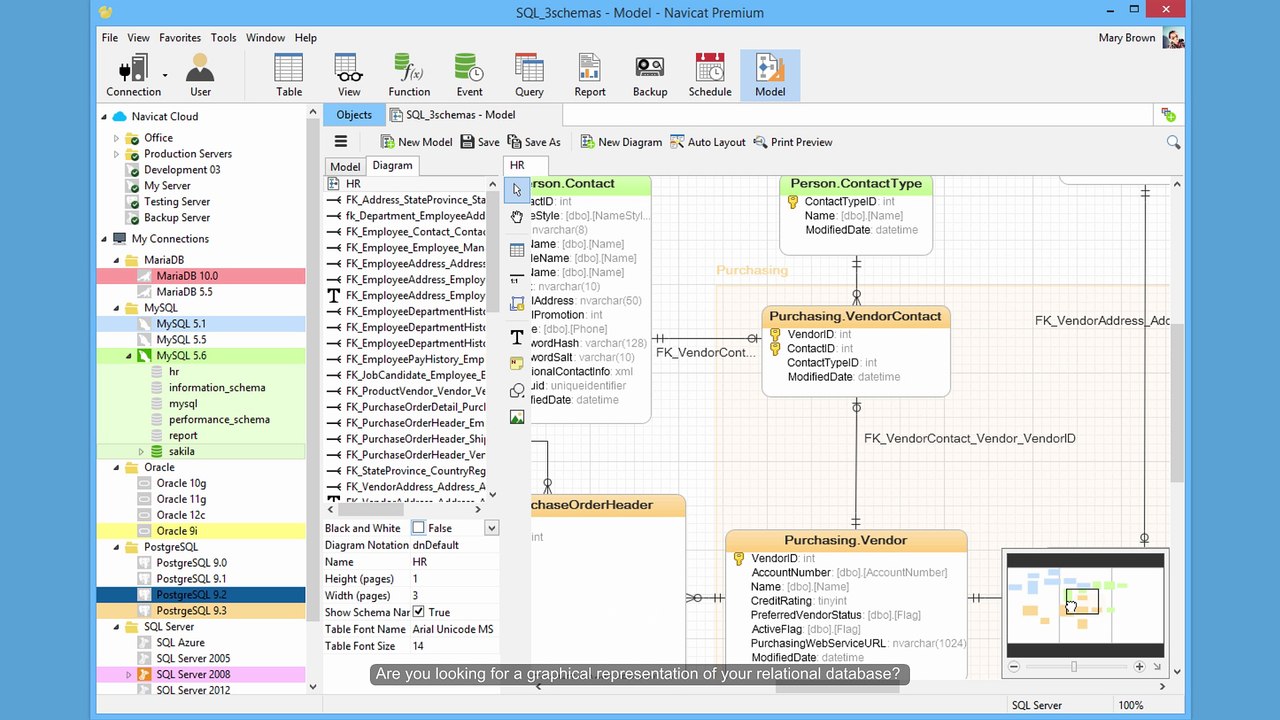Click the New Model button
Image resolution: width=1280 pixels, height=720 pixels.
point(416,142)
